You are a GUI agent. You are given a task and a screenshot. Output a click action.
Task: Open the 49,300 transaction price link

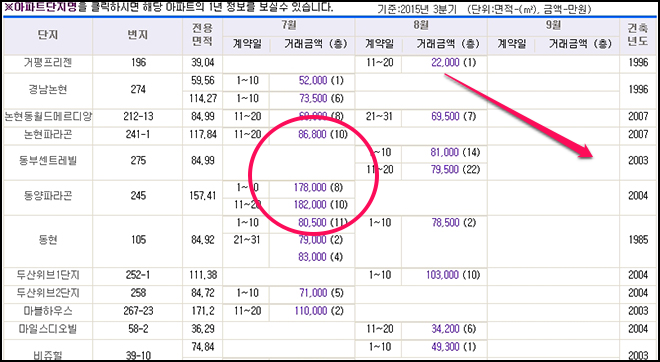tap(445, 347)
